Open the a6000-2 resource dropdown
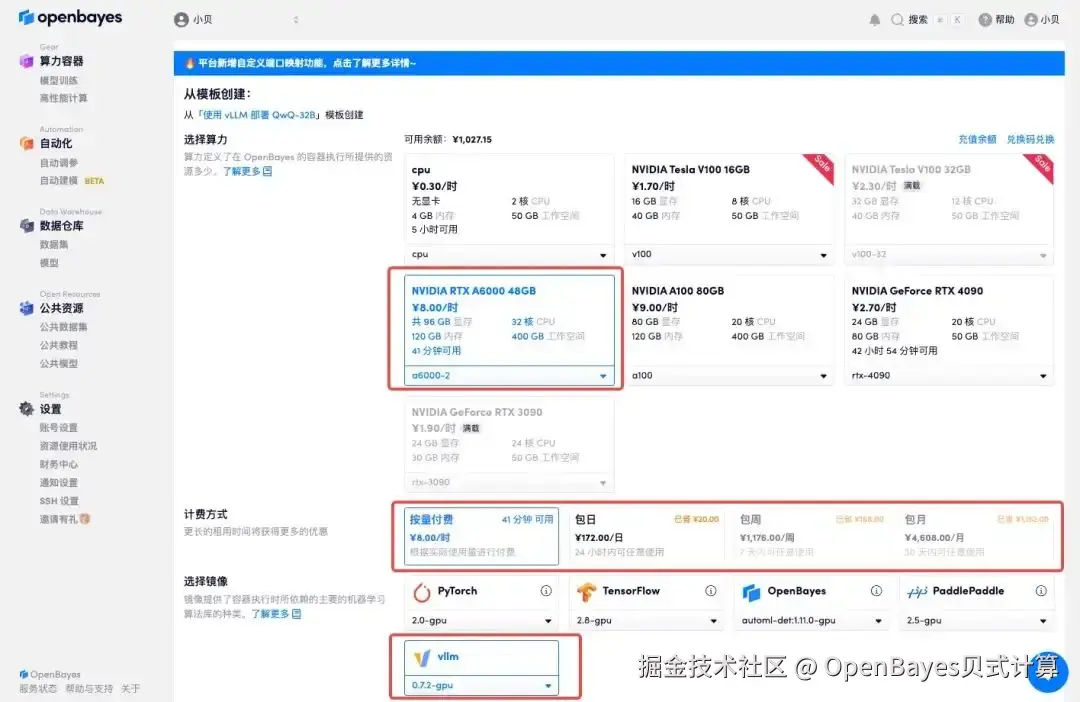 click(x=509, y=375)
